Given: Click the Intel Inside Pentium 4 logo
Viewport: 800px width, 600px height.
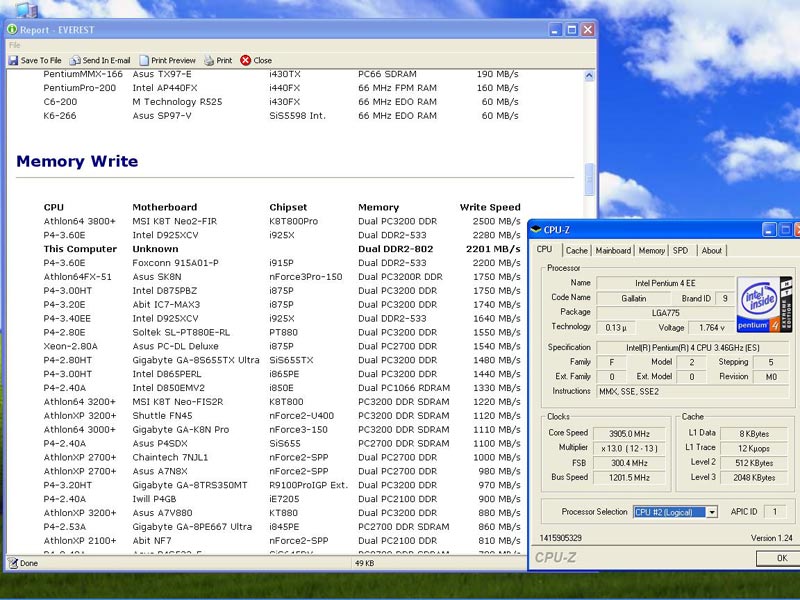Looking at the screenshot, I should pos(764,304).
